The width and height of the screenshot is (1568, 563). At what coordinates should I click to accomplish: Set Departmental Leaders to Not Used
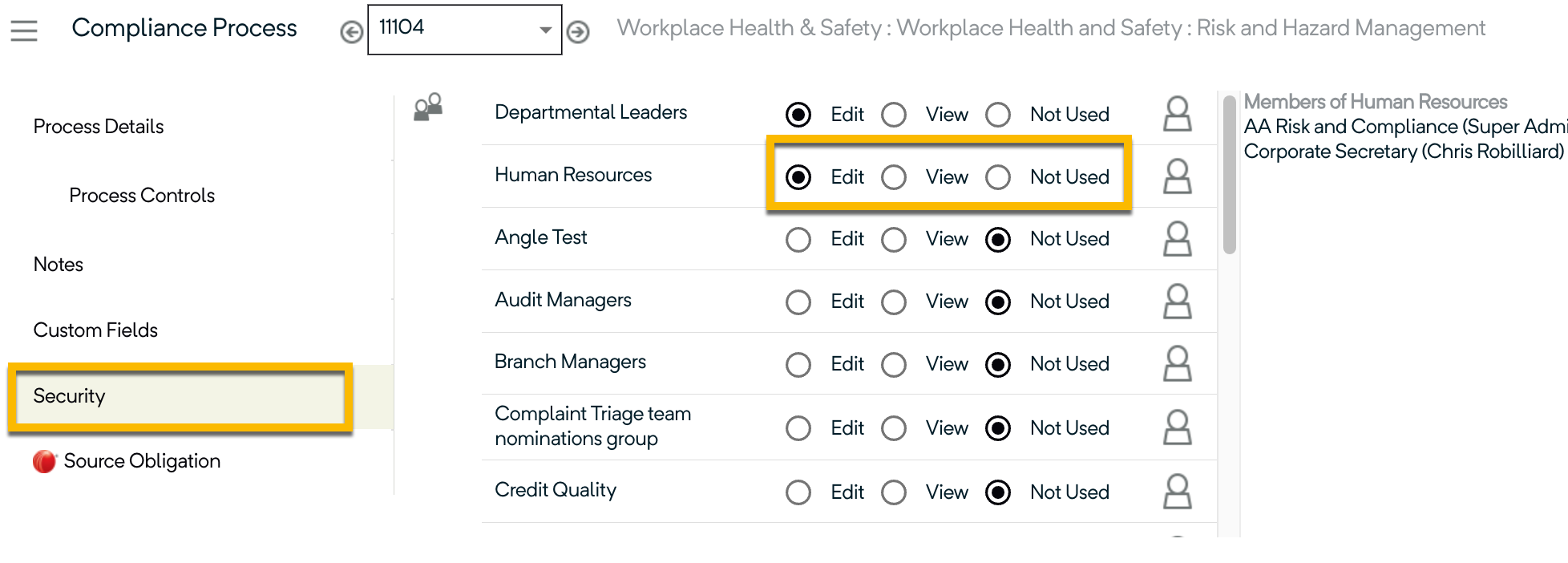point(998,115)
